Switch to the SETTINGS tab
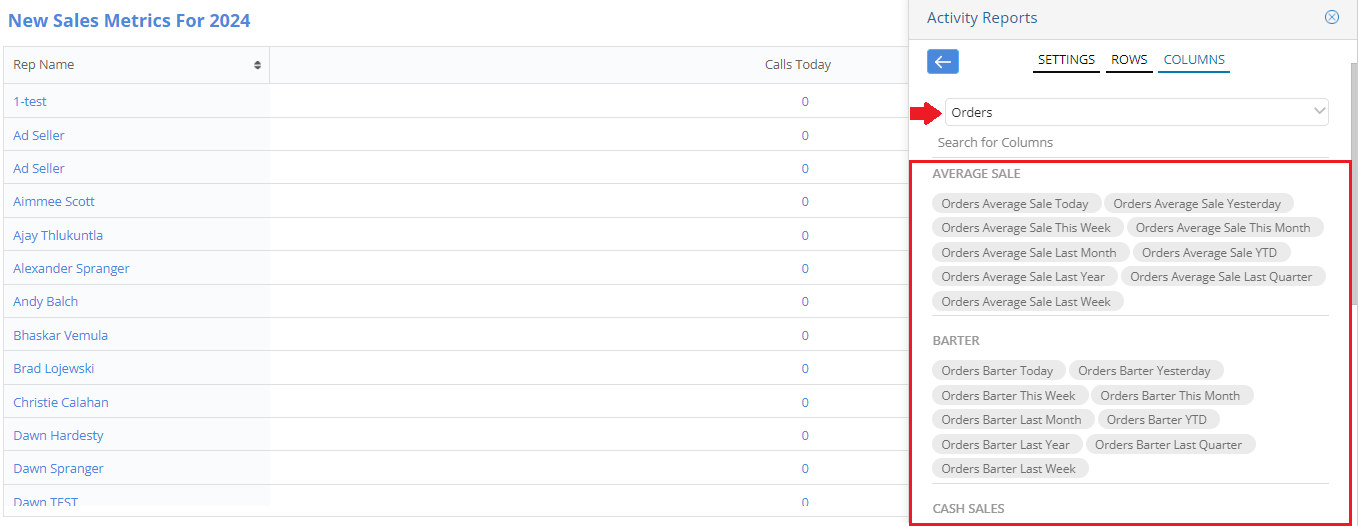Screen dimensions: 1359x526 [1066, 60]
